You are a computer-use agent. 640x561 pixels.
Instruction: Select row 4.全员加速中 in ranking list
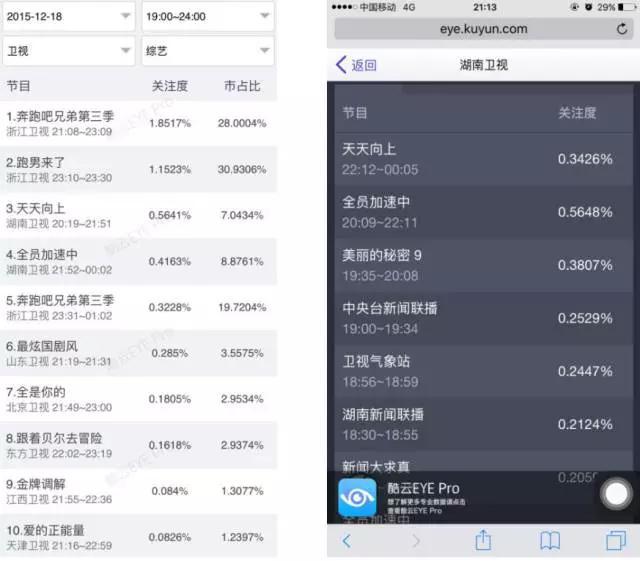[x=138, y=261]
